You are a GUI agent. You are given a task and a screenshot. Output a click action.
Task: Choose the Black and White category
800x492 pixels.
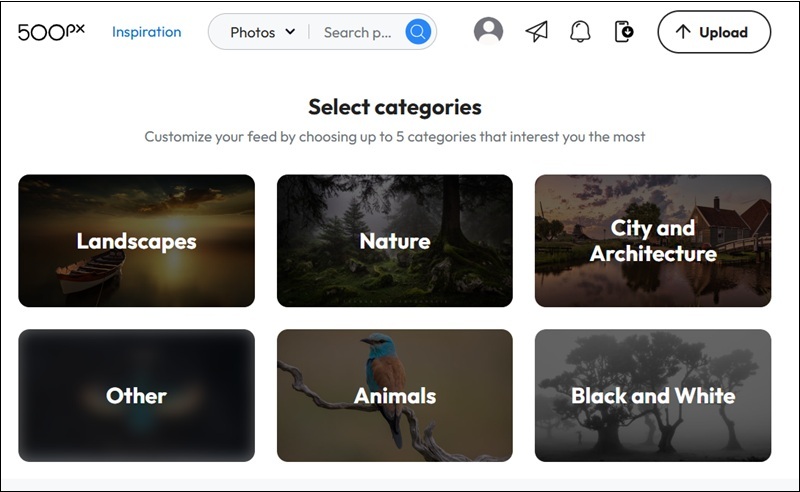click(x=653, y=396)
